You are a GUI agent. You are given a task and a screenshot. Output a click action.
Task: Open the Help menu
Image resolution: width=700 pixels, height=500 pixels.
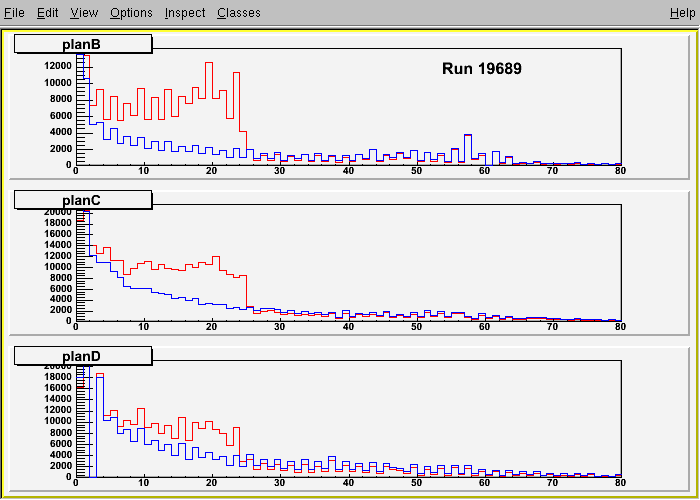[x=683, y=13]
